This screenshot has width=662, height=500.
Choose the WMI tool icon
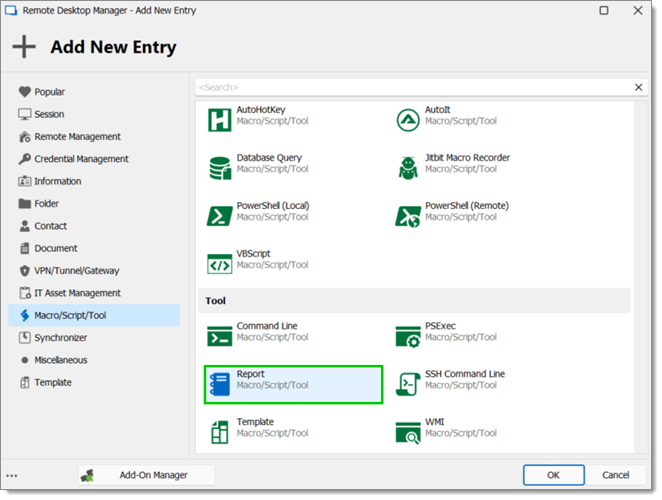408,433
